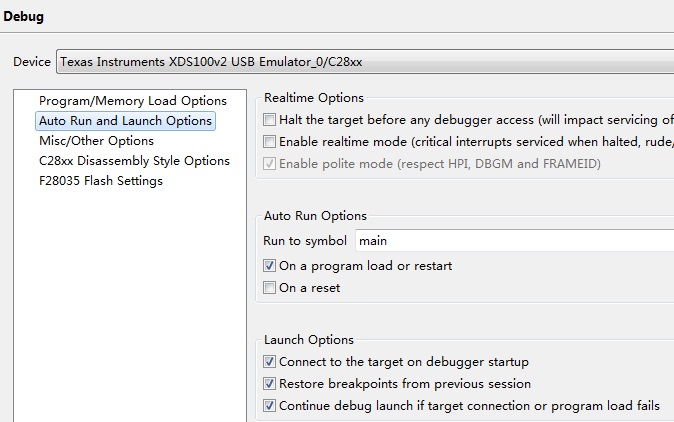
Task: Open Misc/Other Options page
Action: (96, 141)
